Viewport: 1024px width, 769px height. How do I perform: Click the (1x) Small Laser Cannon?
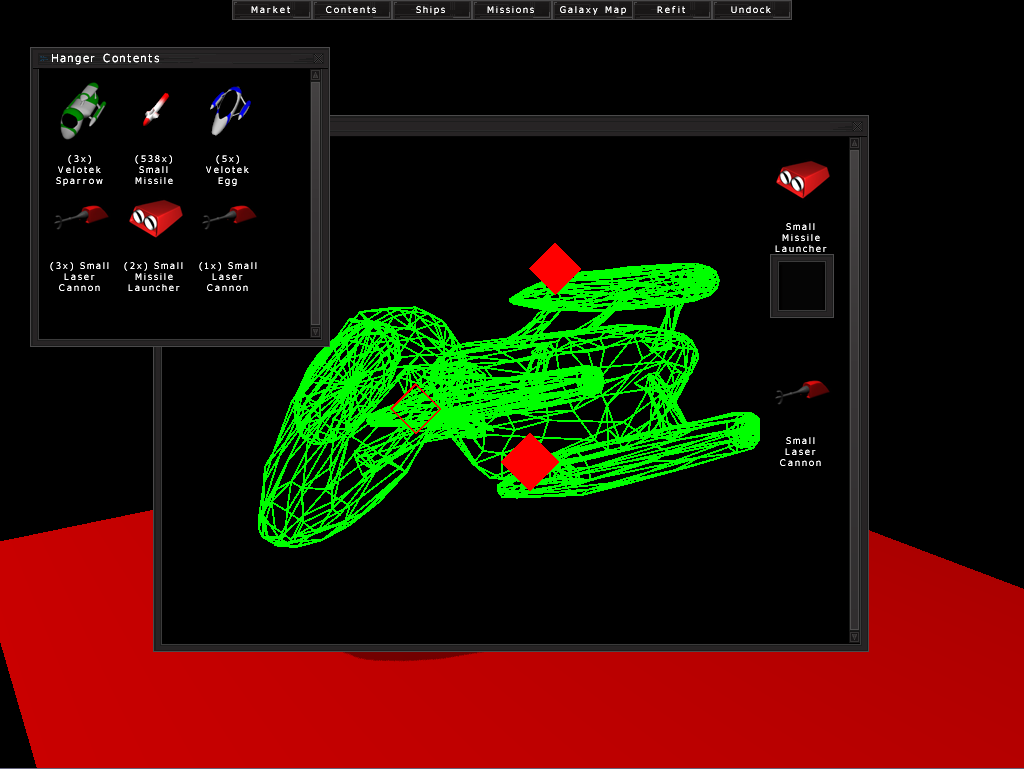tap(228, 216)
